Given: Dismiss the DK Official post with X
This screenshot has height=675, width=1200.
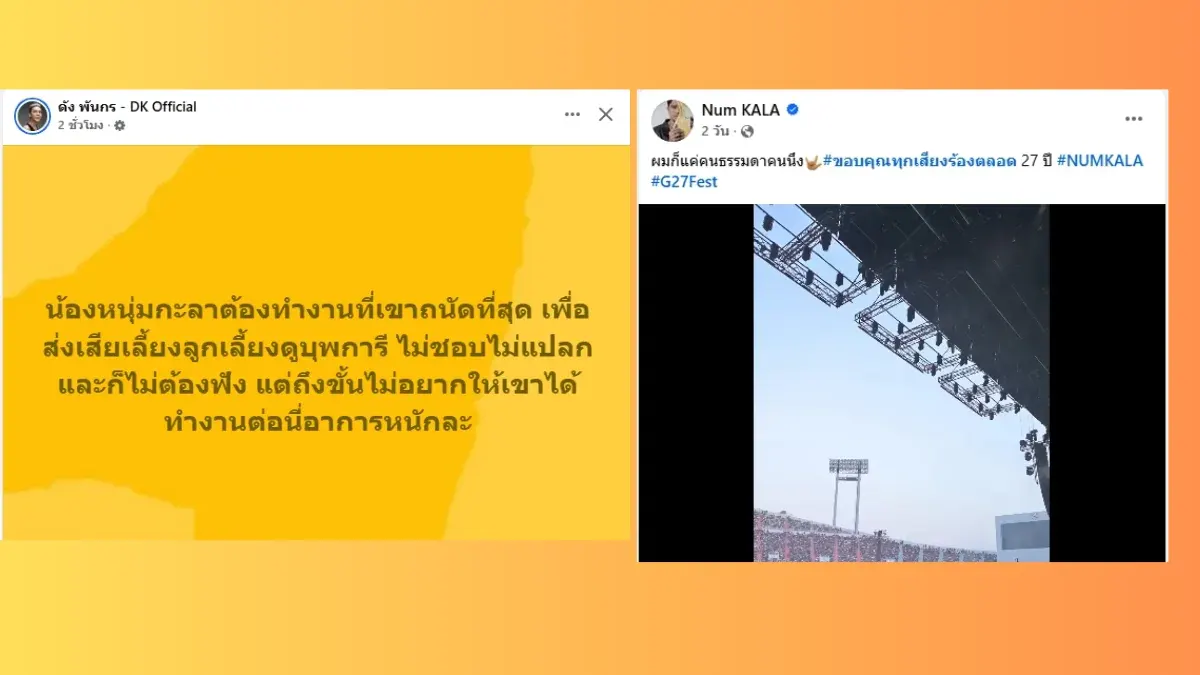Looking at the screenshot, I should (606, 115).
